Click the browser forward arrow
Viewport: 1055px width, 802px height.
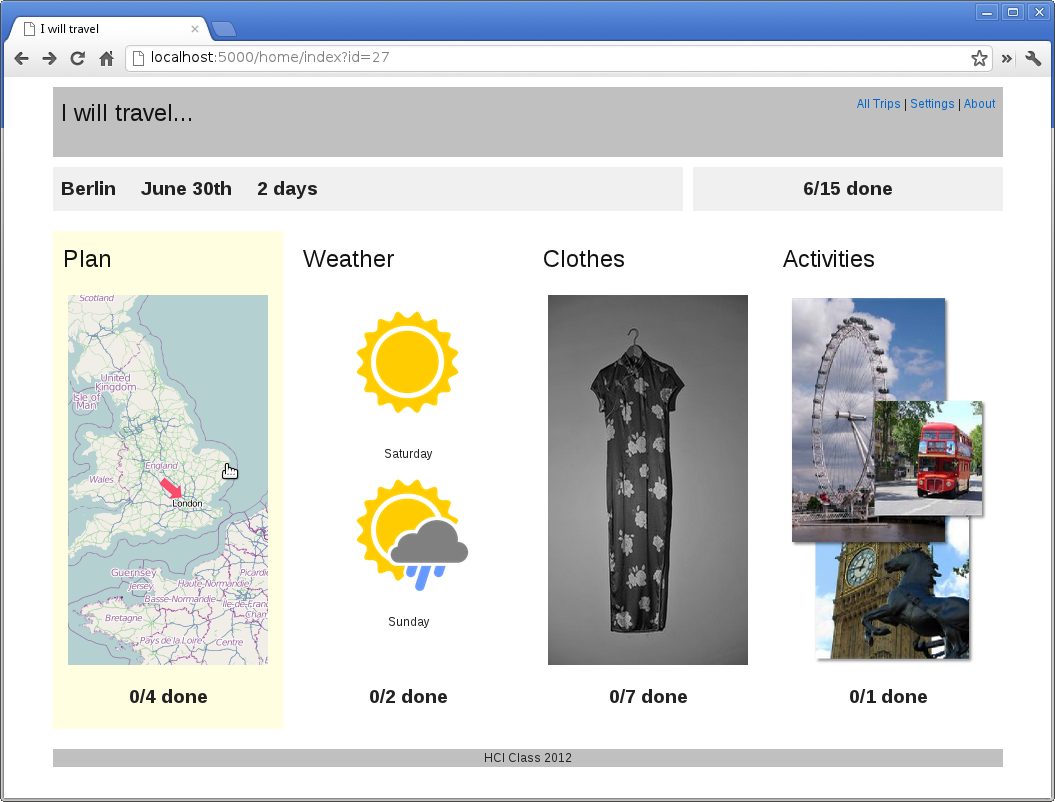[x=49, y=58]
